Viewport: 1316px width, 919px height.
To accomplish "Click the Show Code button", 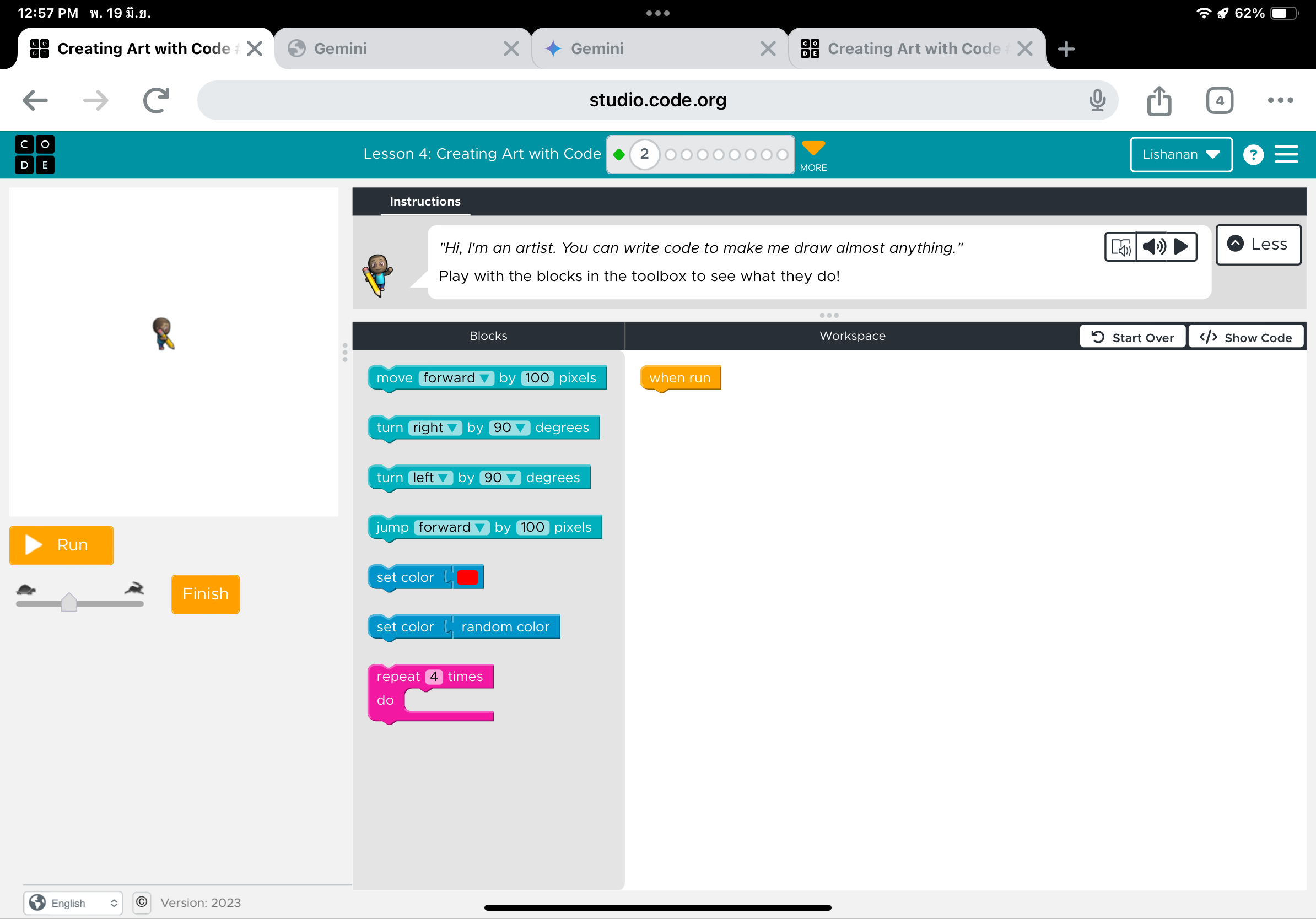I will click(x=1245, y=338).
